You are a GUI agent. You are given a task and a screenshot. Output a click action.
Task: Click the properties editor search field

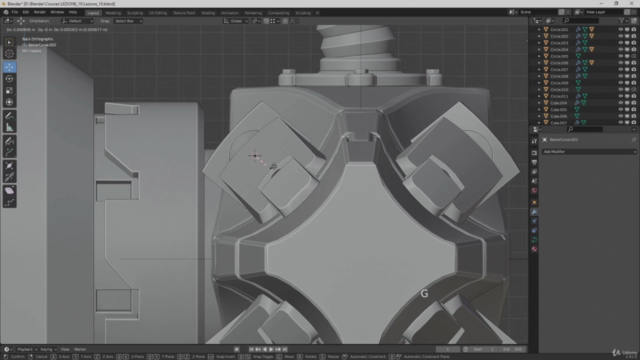pyautogui.click(x=584, y=129)
